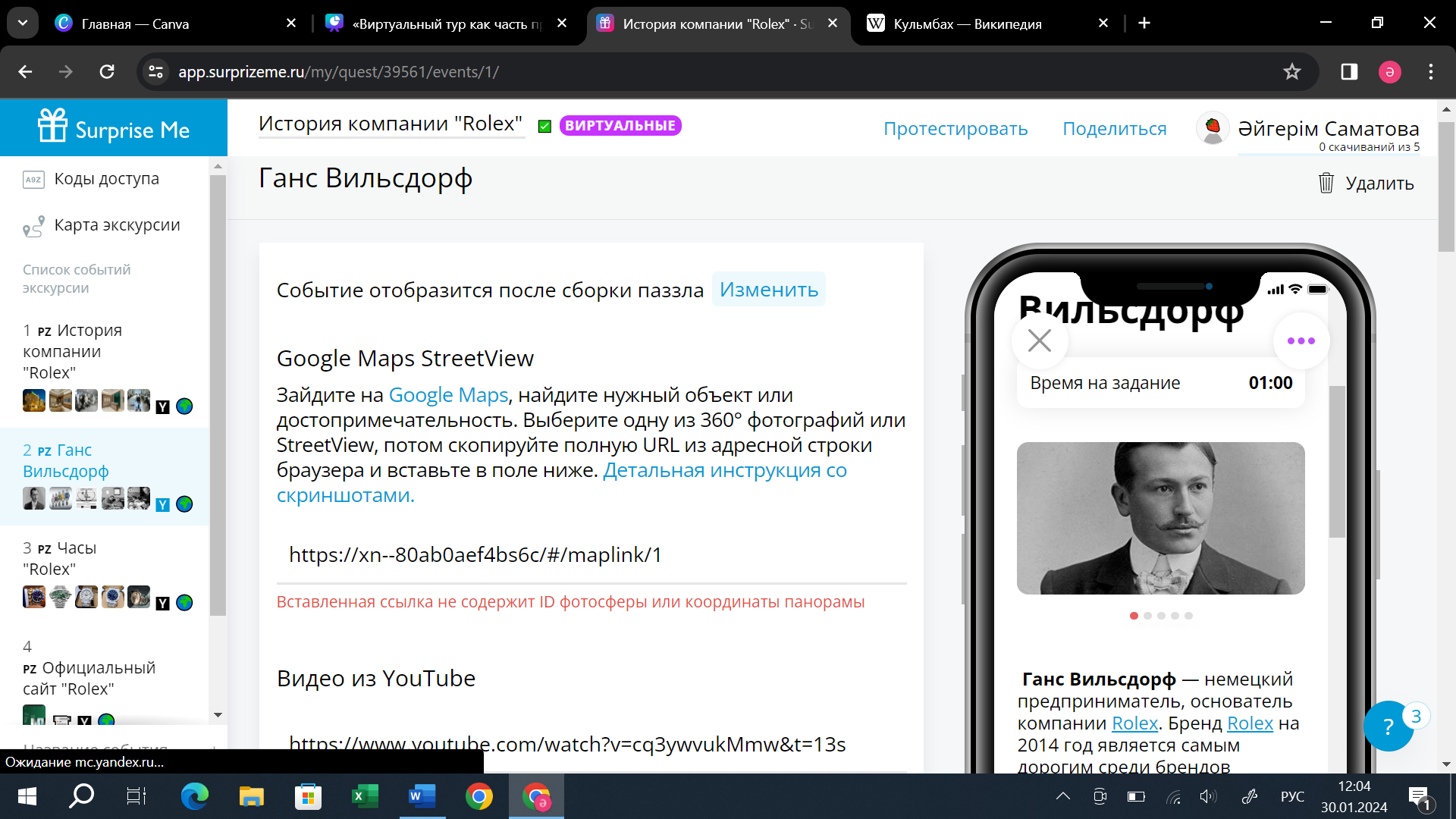Screen dimensions: 1456x819
Task: Open Карта экскурсии route icon
Action: [33, 226]
